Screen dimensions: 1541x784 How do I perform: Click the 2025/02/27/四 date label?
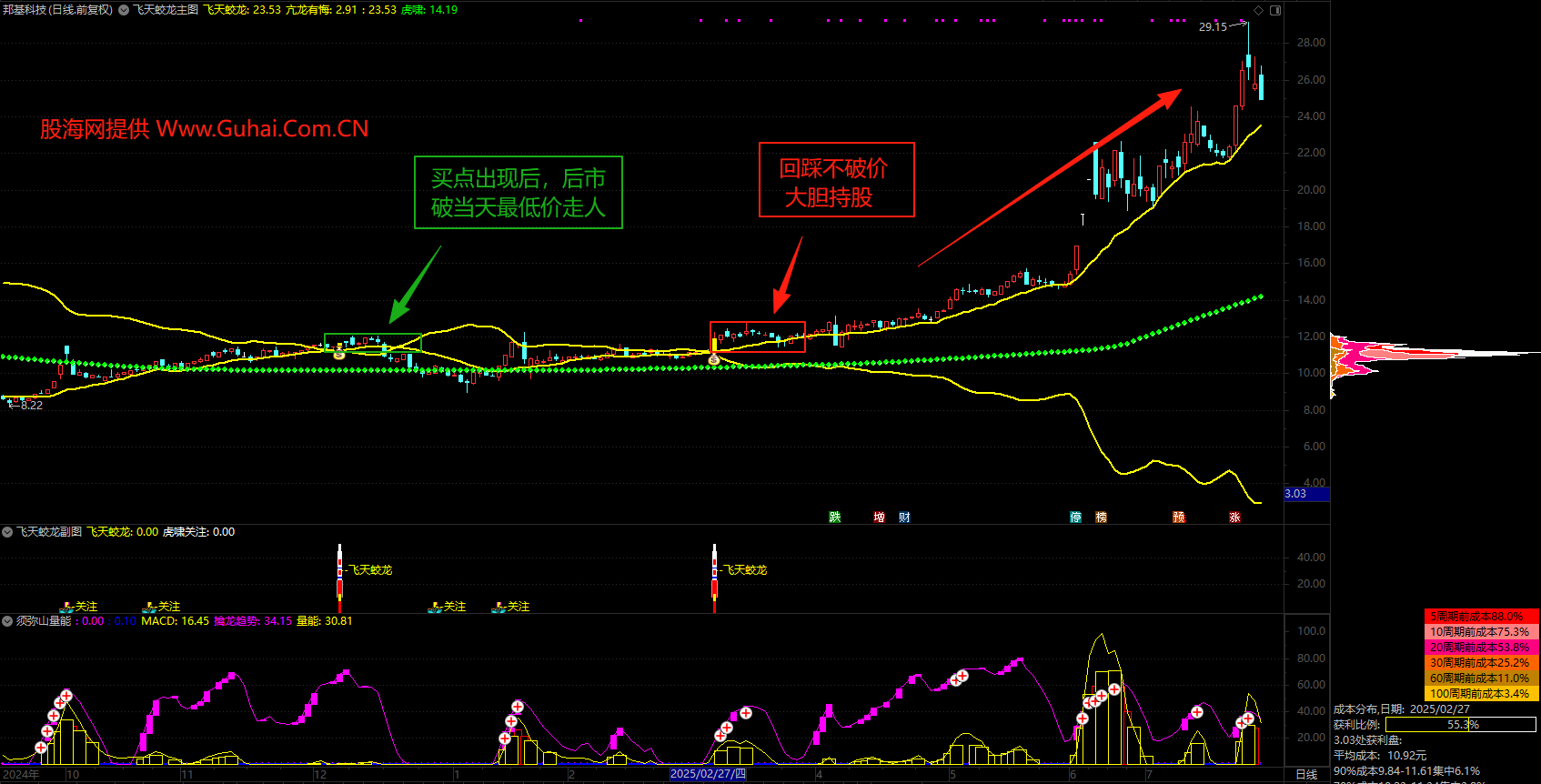708,774
